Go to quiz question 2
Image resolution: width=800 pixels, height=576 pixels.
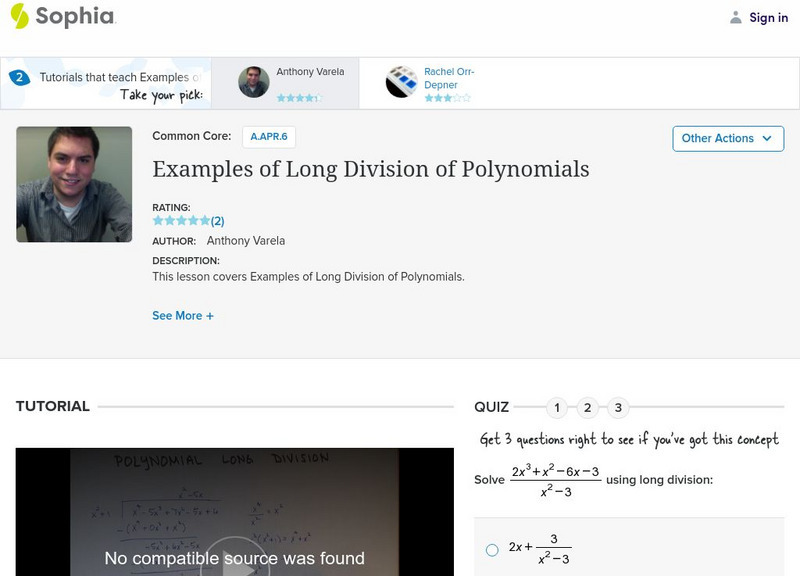pos(588,408)
